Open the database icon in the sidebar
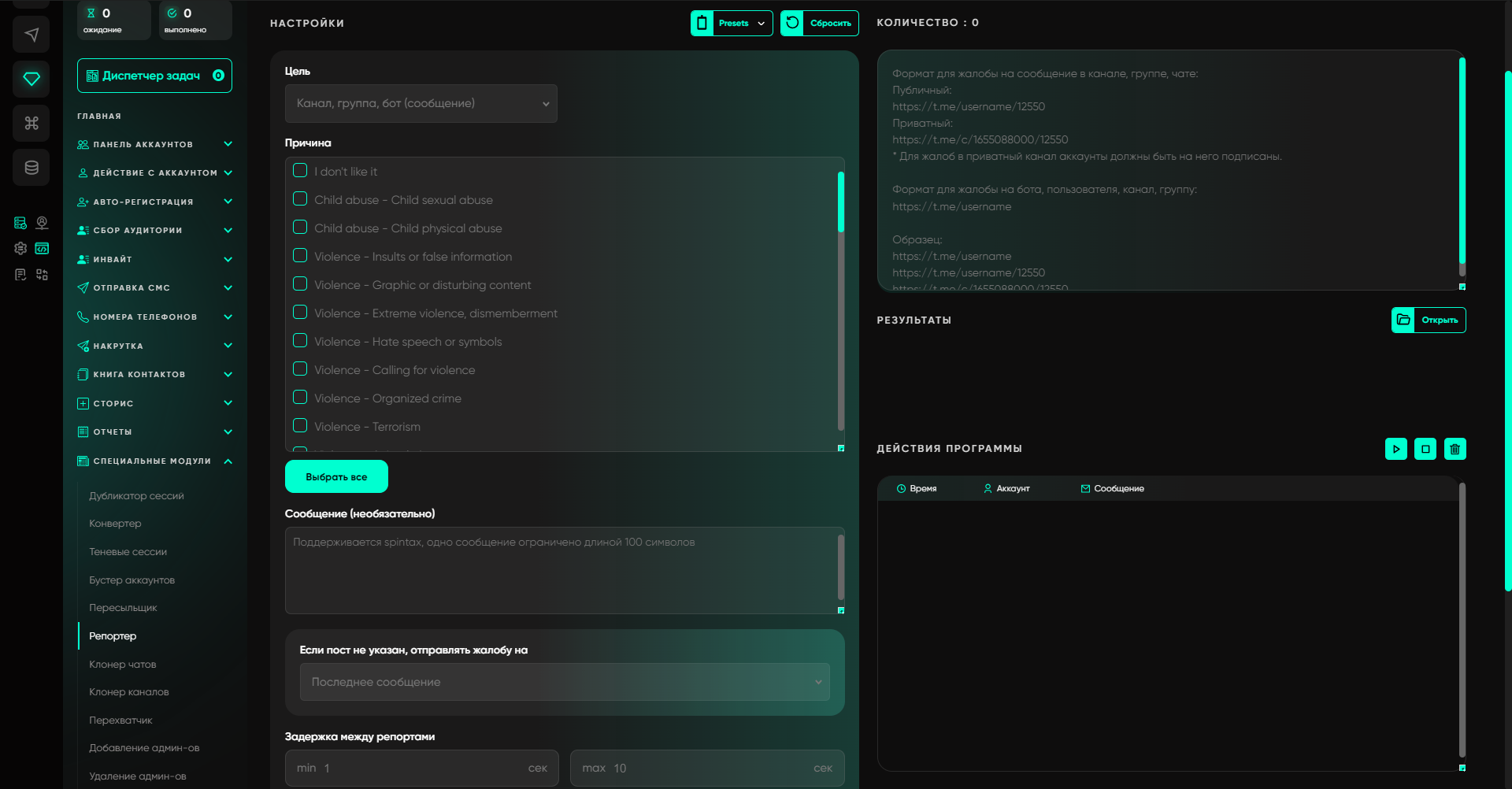Screen dimensions: 1512x789 tap(31, 167)
